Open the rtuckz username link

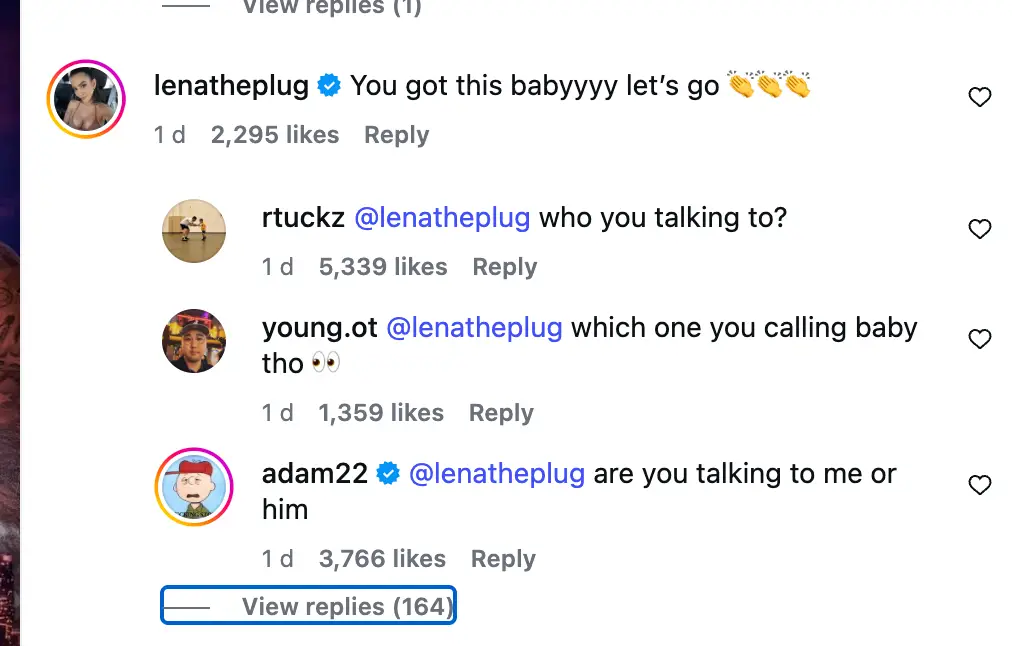(303, 217)
